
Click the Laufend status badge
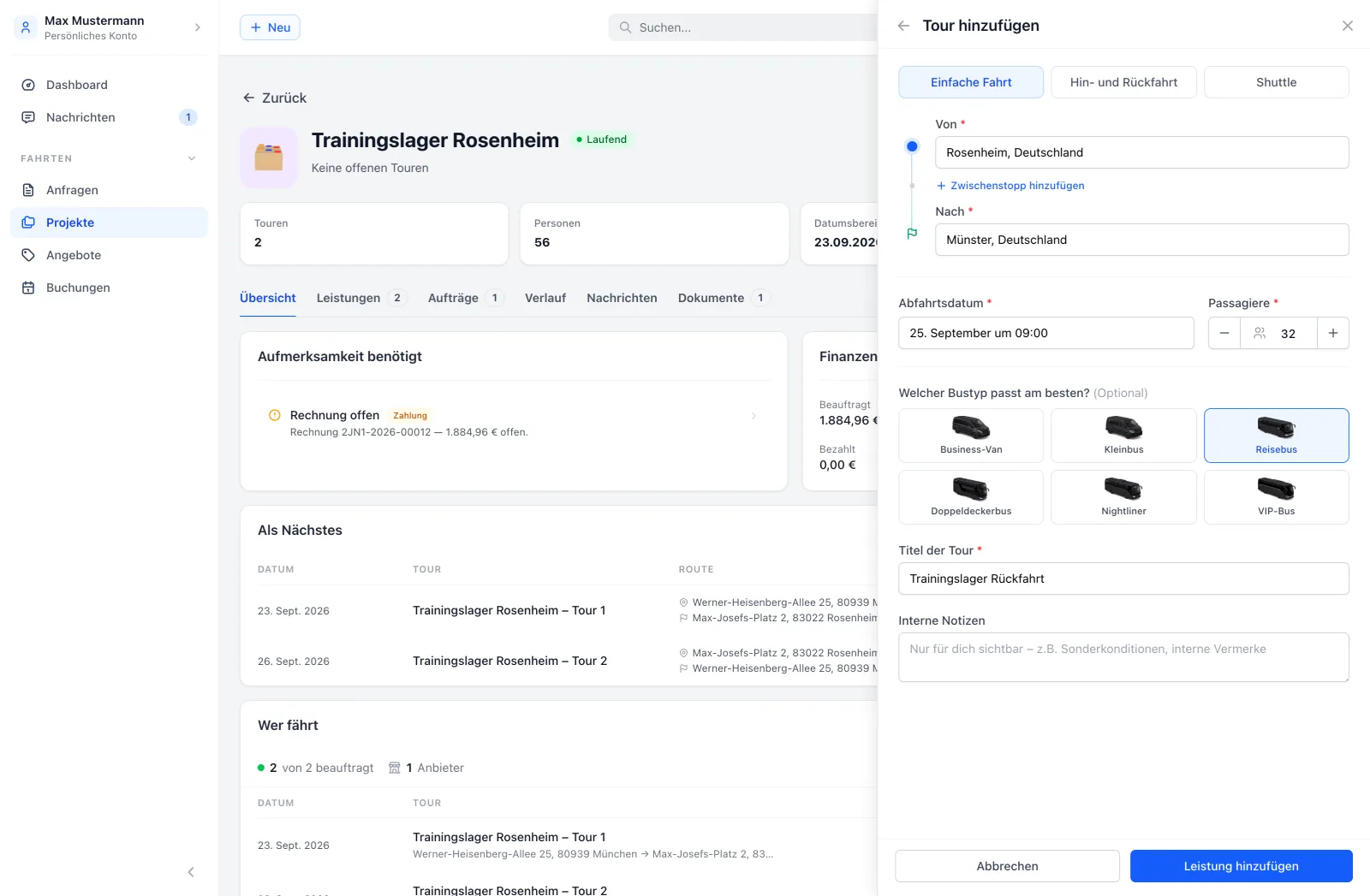(602, 139)
